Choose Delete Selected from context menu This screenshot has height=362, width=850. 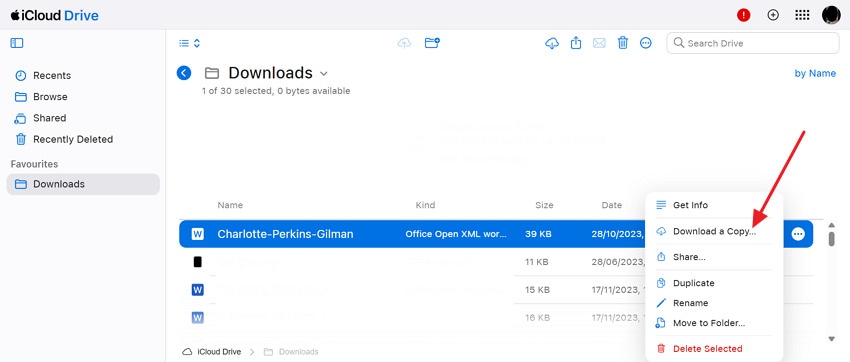click(x=714, y=348)
